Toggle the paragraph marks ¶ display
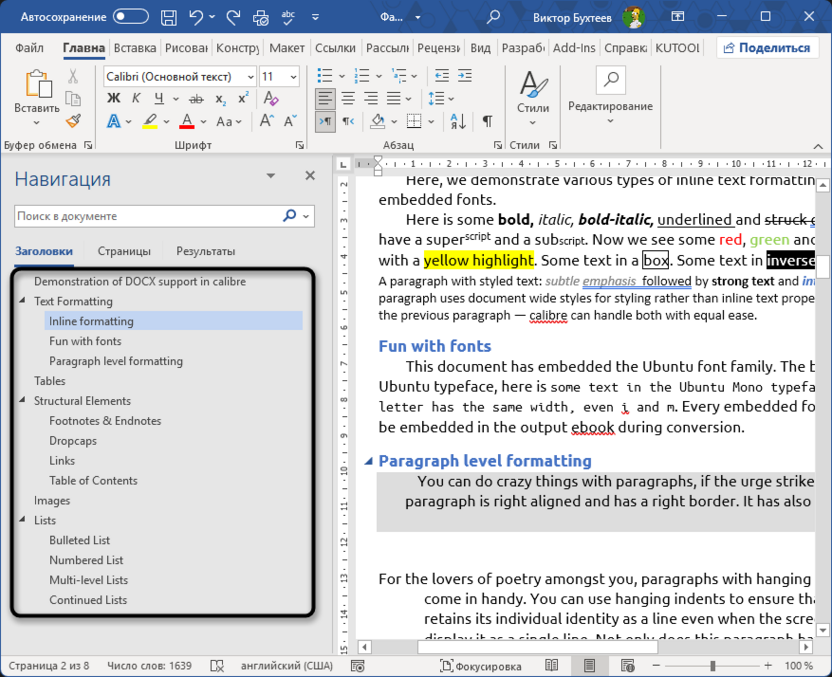832x677 pixels. [x=487, y=121]
